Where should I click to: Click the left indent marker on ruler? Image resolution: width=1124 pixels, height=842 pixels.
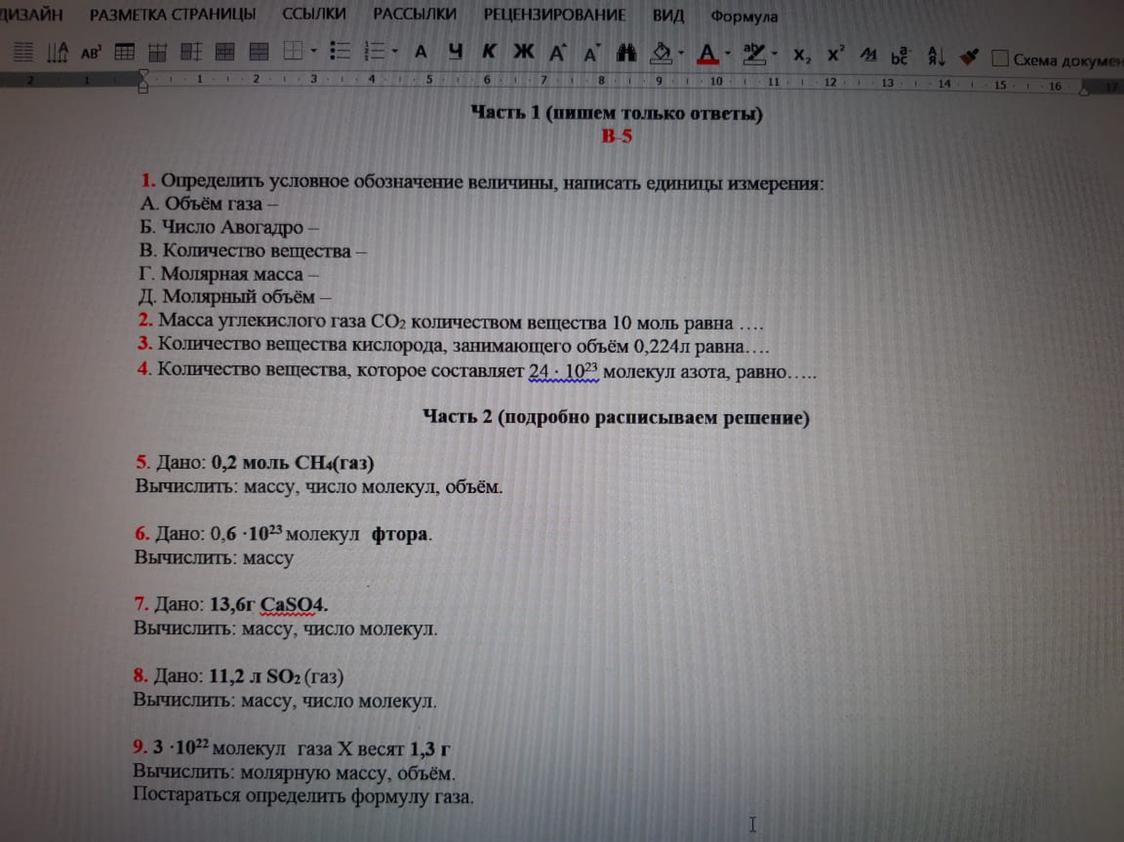coord(143,81)
